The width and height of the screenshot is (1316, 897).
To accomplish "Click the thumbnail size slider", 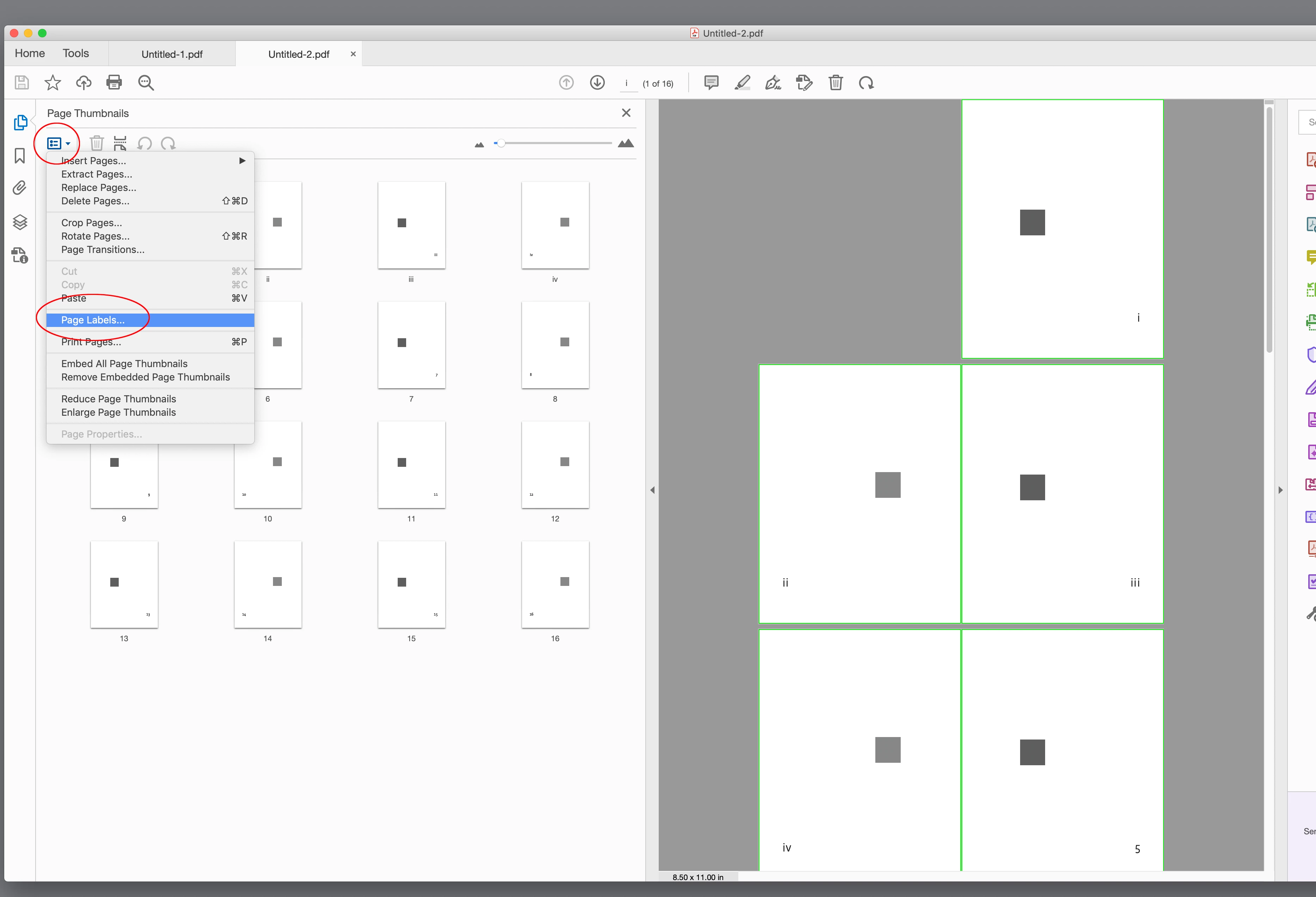I will coord(501,143).
